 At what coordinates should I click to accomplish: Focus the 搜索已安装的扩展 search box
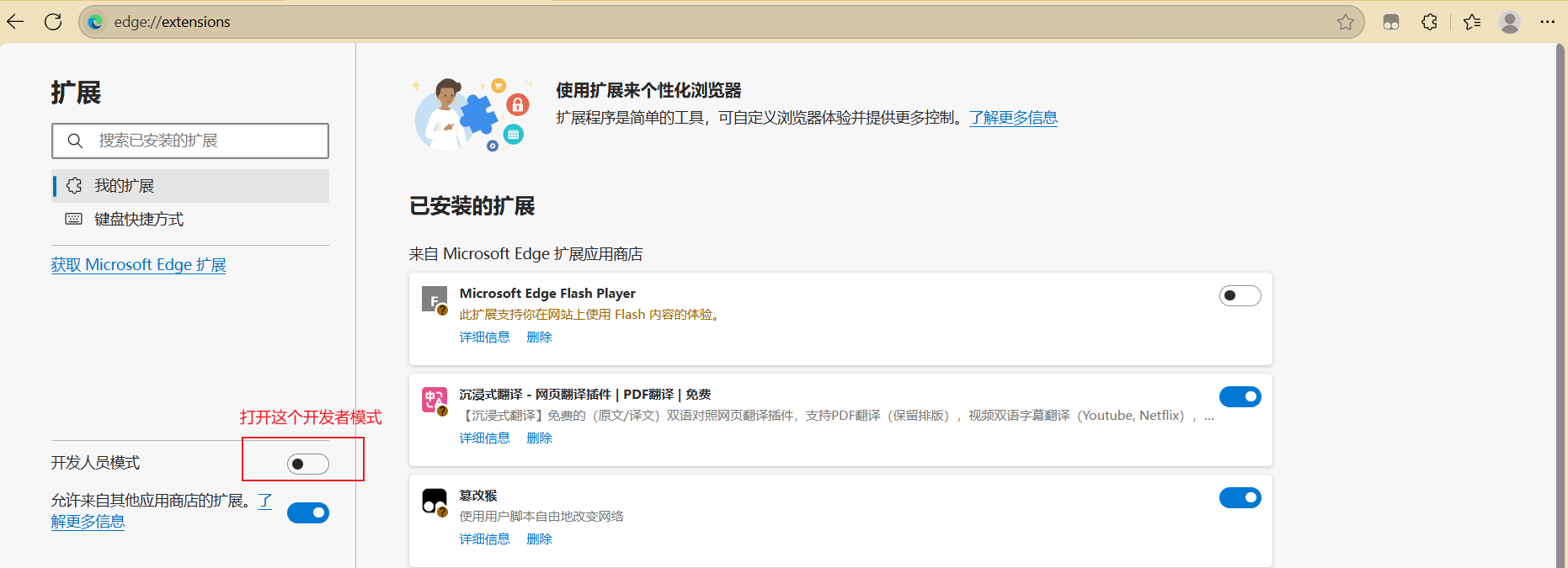click(x=190, y=141)
